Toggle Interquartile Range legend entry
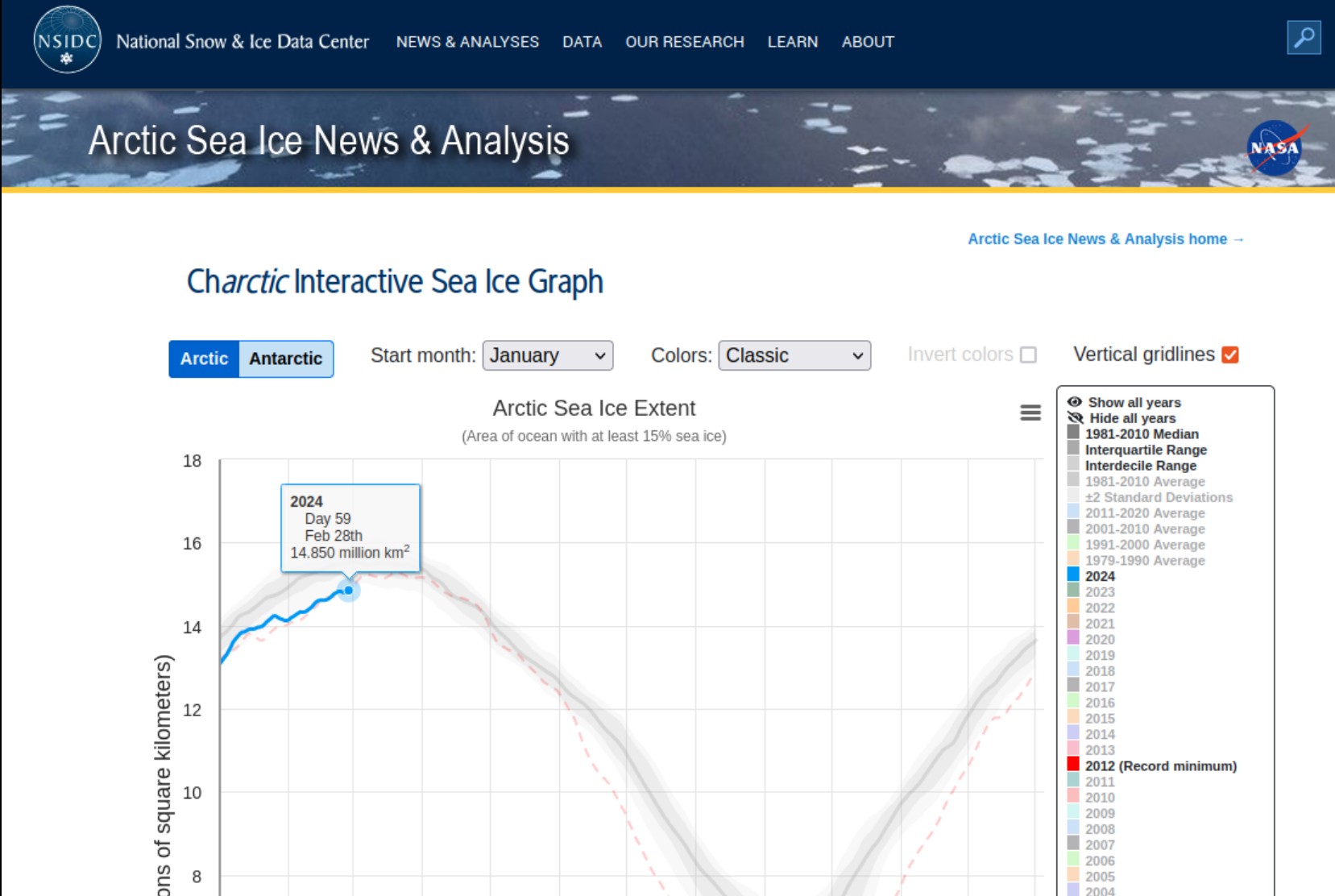 1146,450
